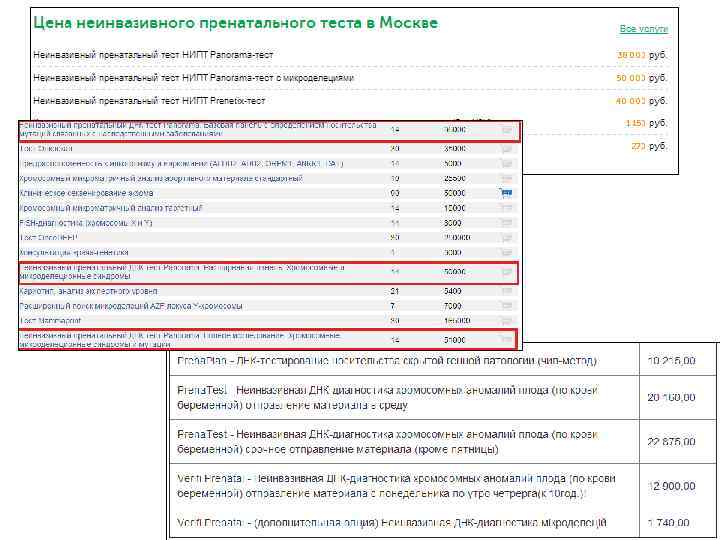
Task: Click cart icon in Panorama Базовая панель row
Action: (x=506, y=130)
